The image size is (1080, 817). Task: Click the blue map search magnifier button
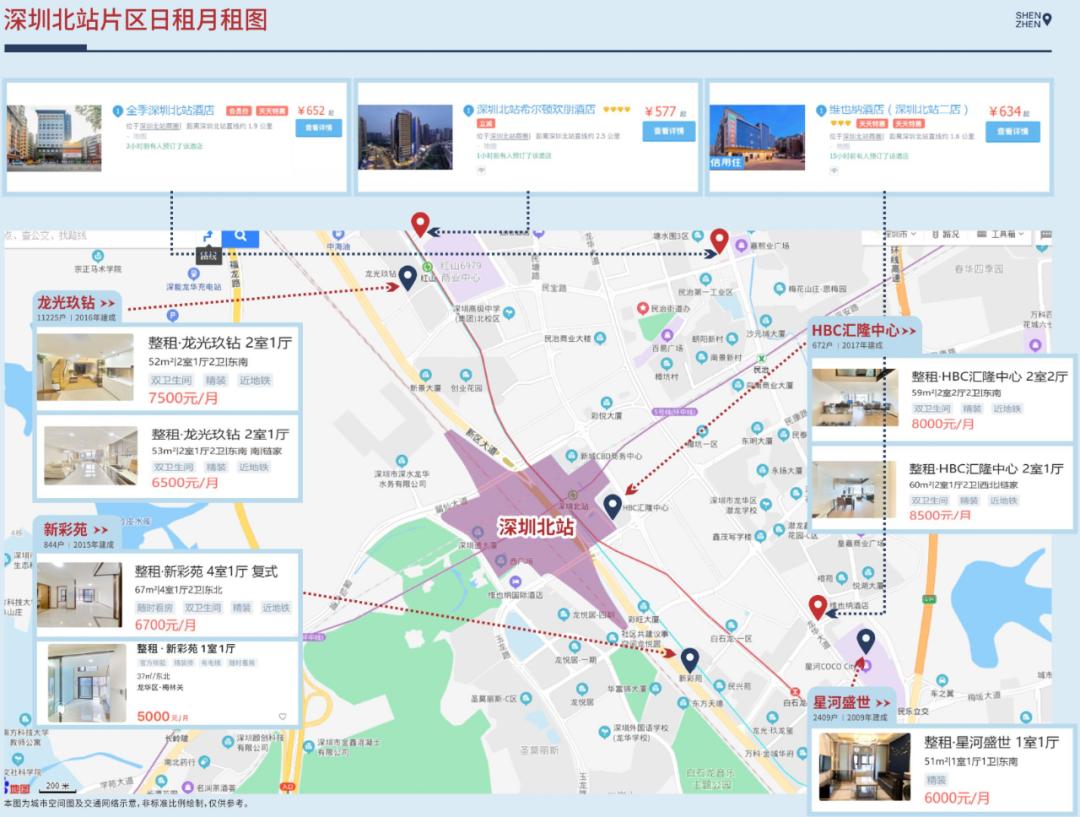(x=240, y=236)
